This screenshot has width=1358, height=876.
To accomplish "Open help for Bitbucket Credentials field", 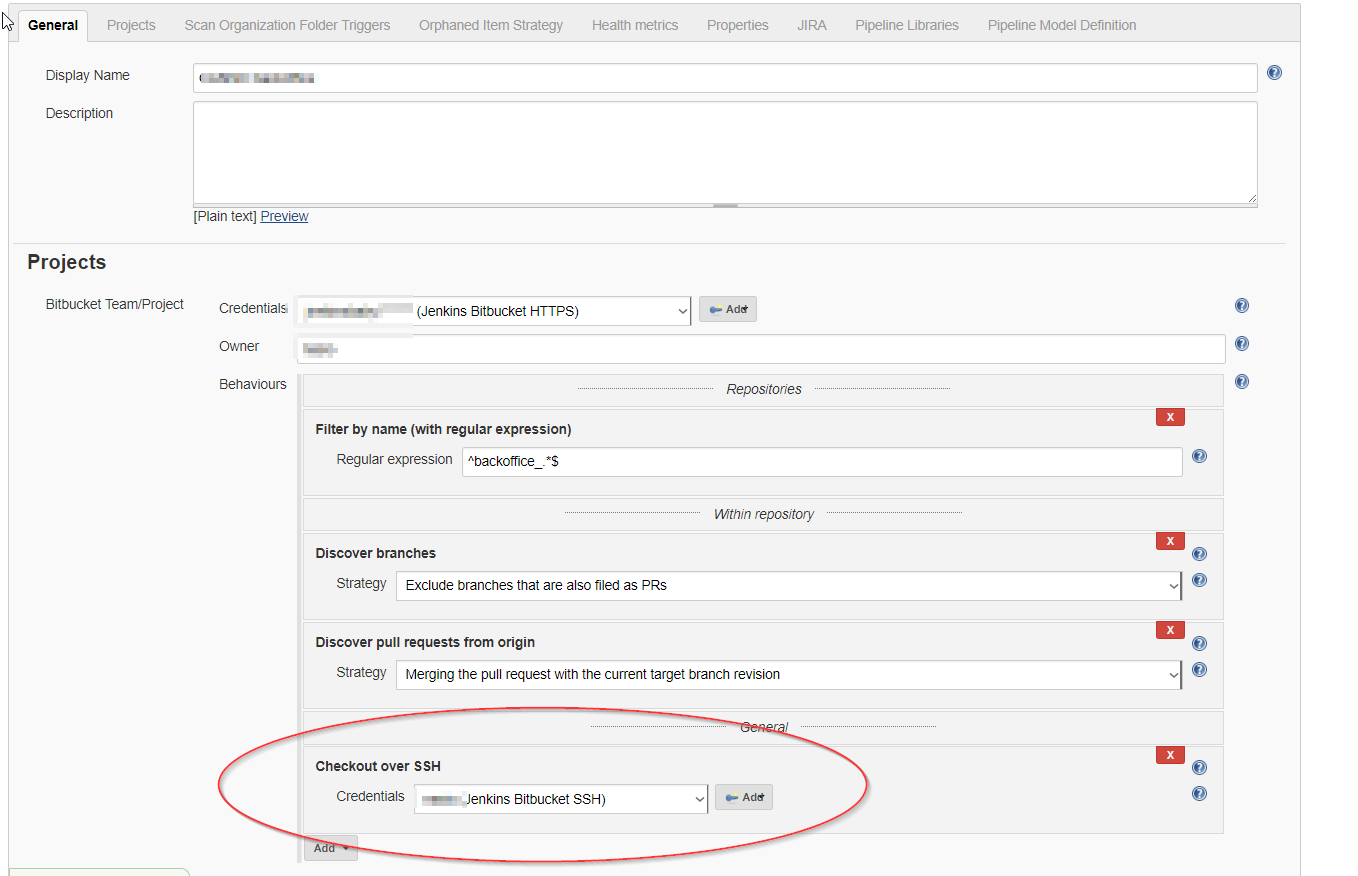I will click(x=1241, y=306).
